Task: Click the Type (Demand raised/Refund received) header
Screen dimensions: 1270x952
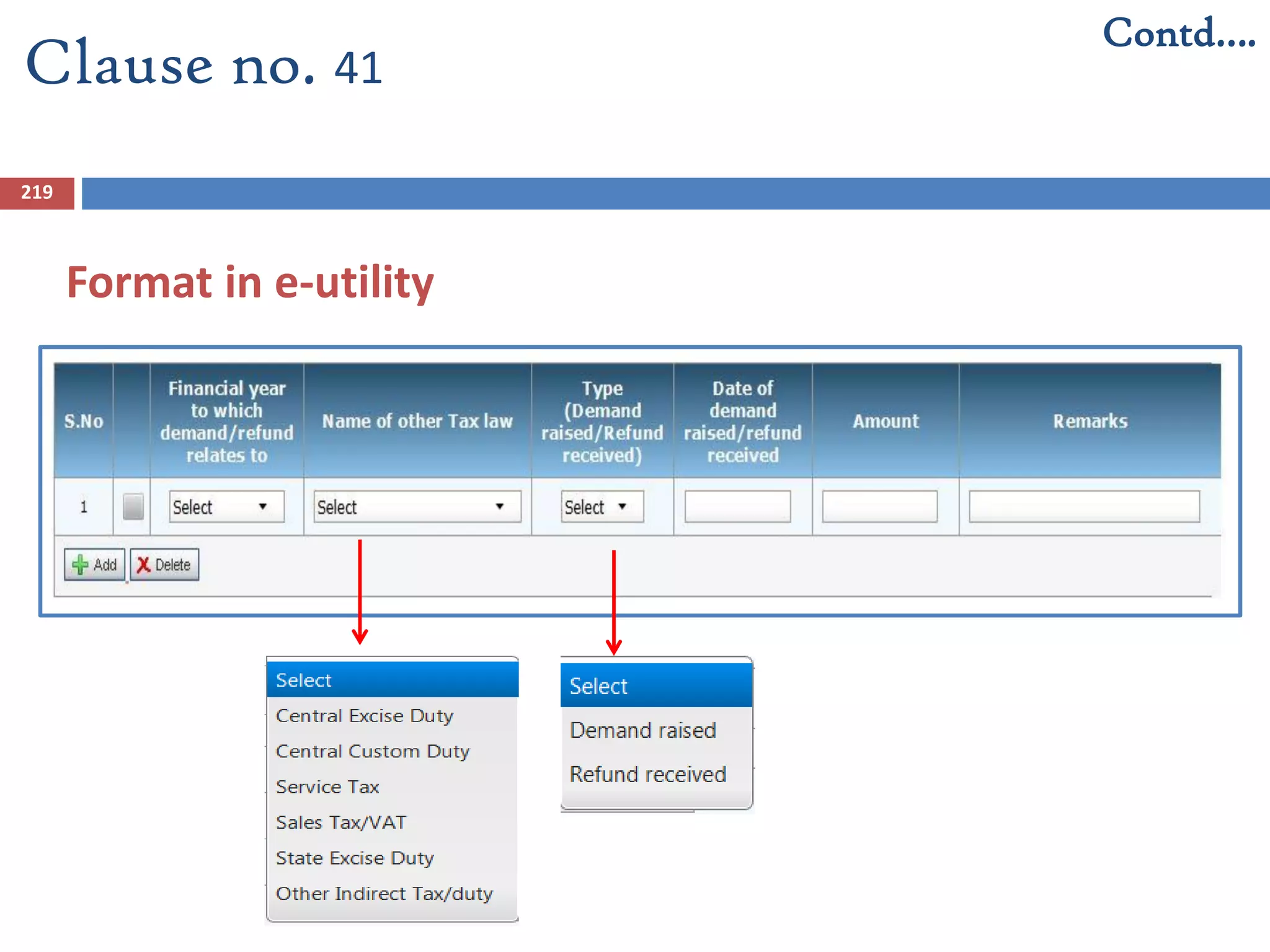Action: (x=602, y=421)
